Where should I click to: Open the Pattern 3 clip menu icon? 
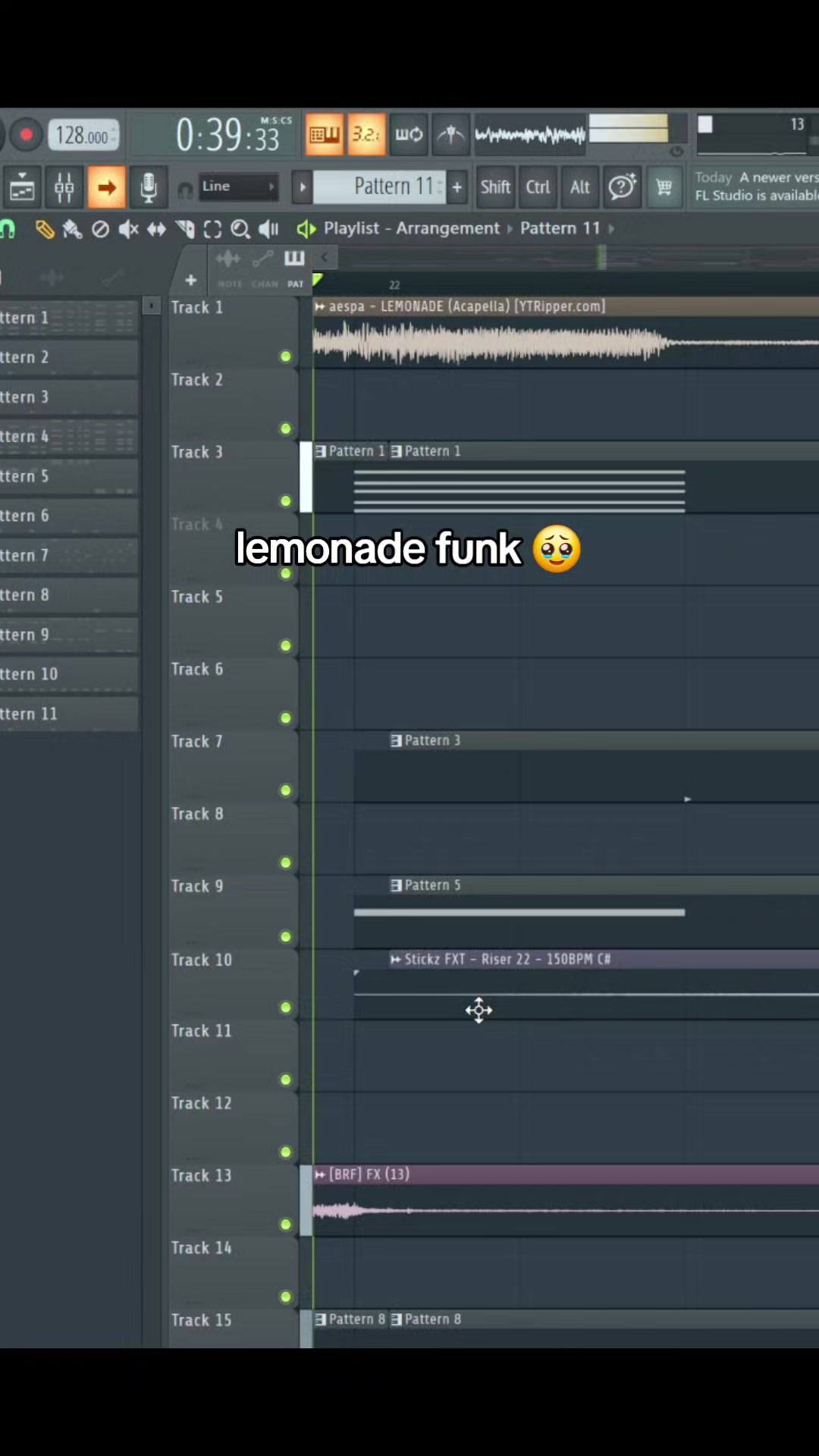coord(396,741)
